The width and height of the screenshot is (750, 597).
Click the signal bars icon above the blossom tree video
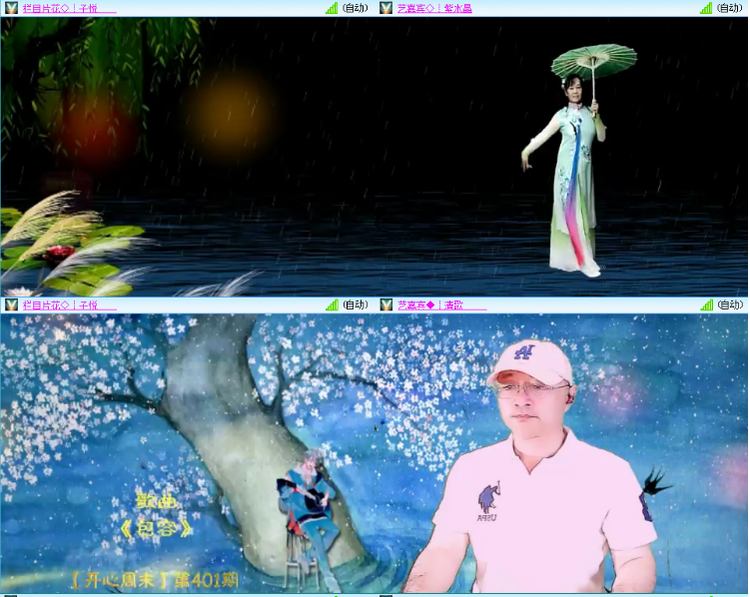pos(331,305)
